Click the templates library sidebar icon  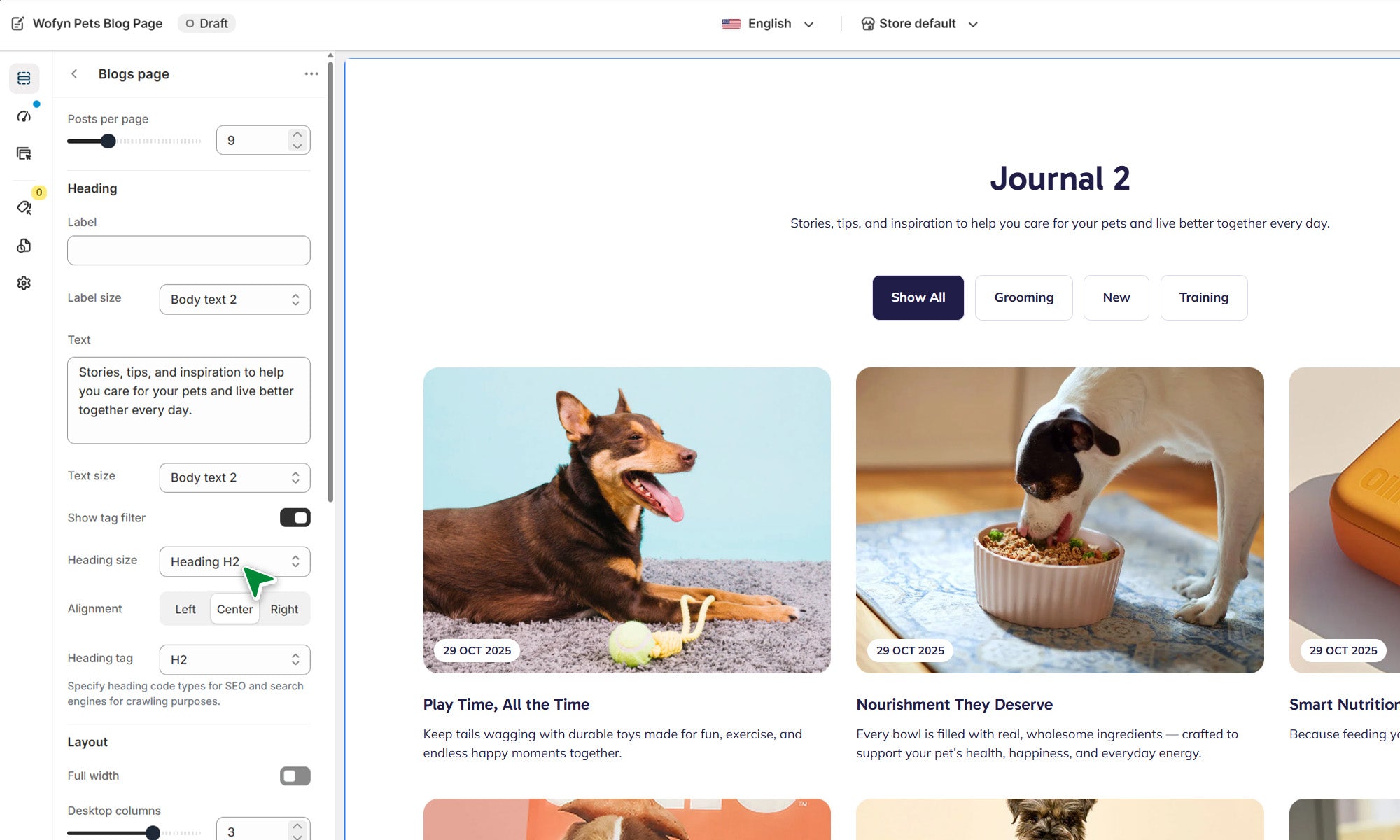click(24, 153)
